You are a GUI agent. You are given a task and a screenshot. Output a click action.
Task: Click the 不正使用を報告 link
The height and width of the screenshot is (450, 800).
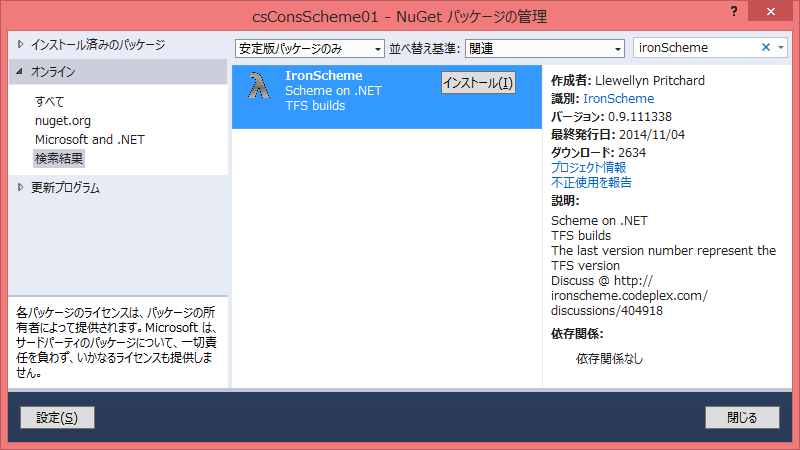click(x=591, y=182)
